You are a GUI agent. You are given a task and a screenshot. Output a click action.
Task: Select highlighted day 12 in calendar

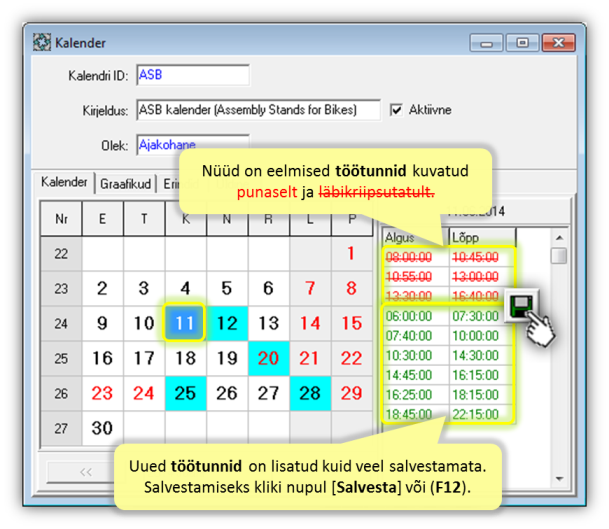(x=226, y=323)
